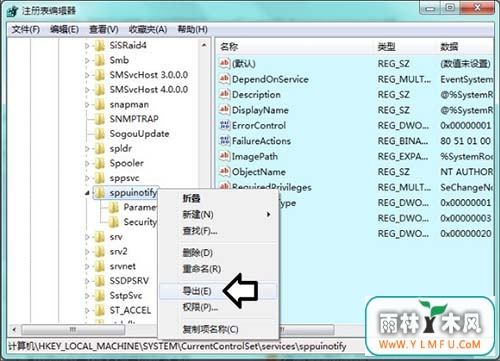Viewport: 500px width, 361px height.
Task: Collapse the sppuinotify key
Action: [87, 193]
